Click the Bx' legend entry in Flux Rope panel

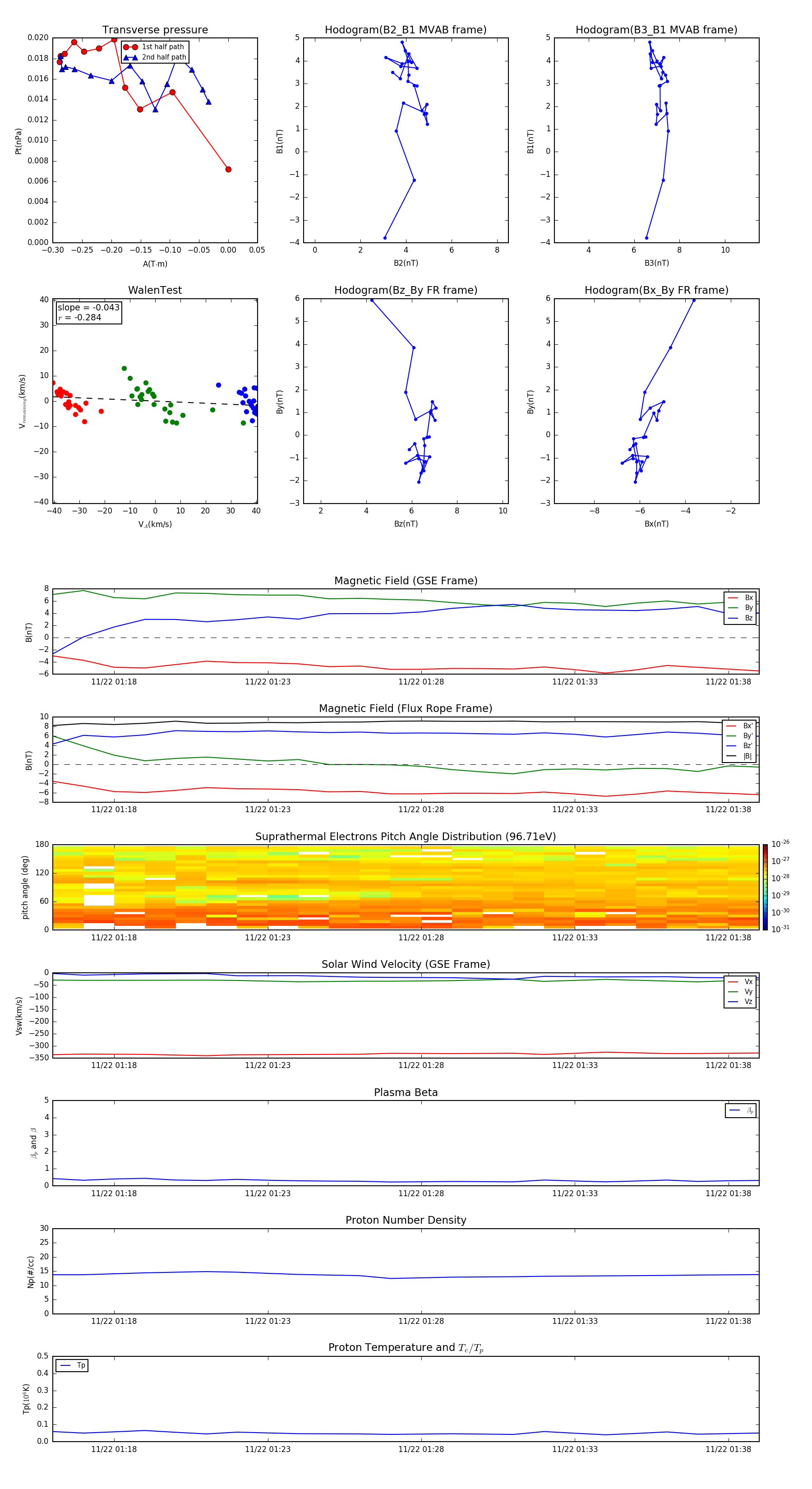click(x=740, y=726)
